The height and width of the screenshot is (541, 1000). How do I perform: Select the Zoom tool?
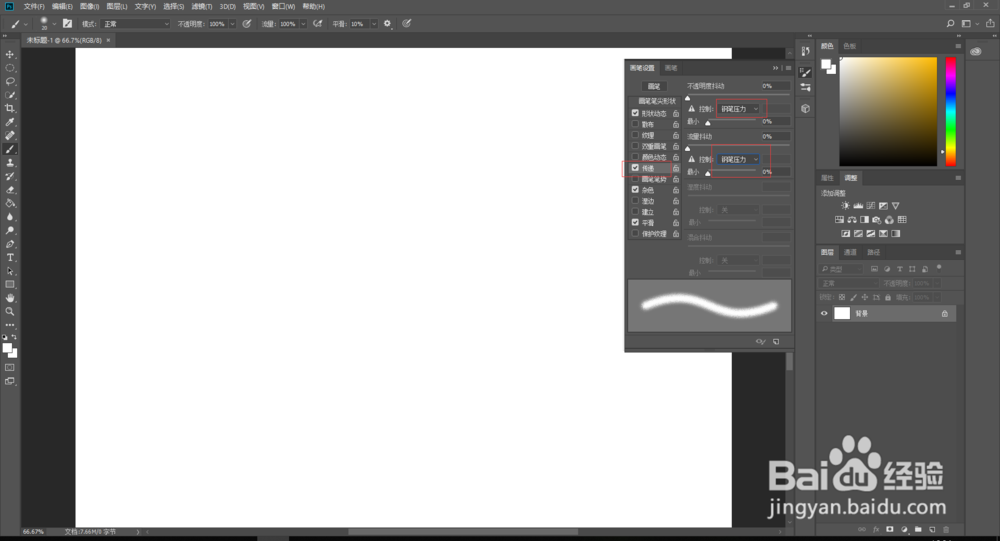[x=10, y=312]
